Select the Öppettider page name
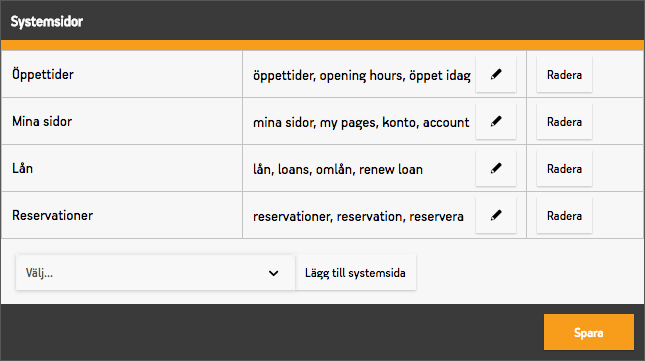Viewport: 645px width, 361px height. click(x=43, y=74)
